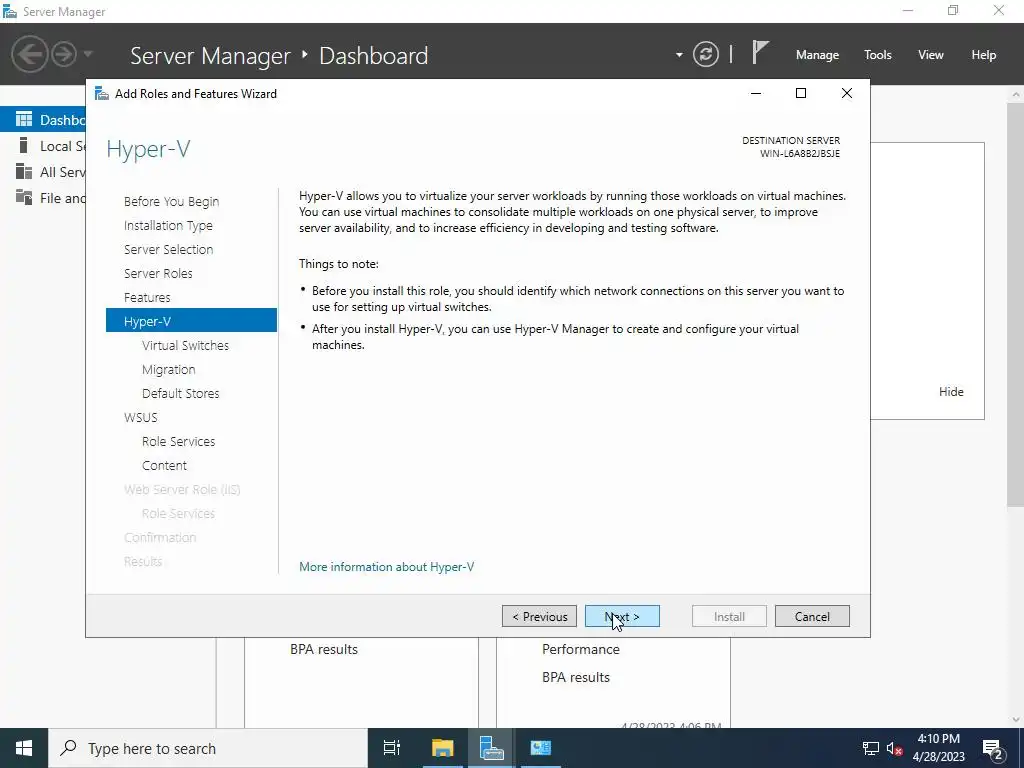Close the Add Roles wizard window
Image resolution: width=1024 pixels, height=768 pixels.
coord(846,93)
